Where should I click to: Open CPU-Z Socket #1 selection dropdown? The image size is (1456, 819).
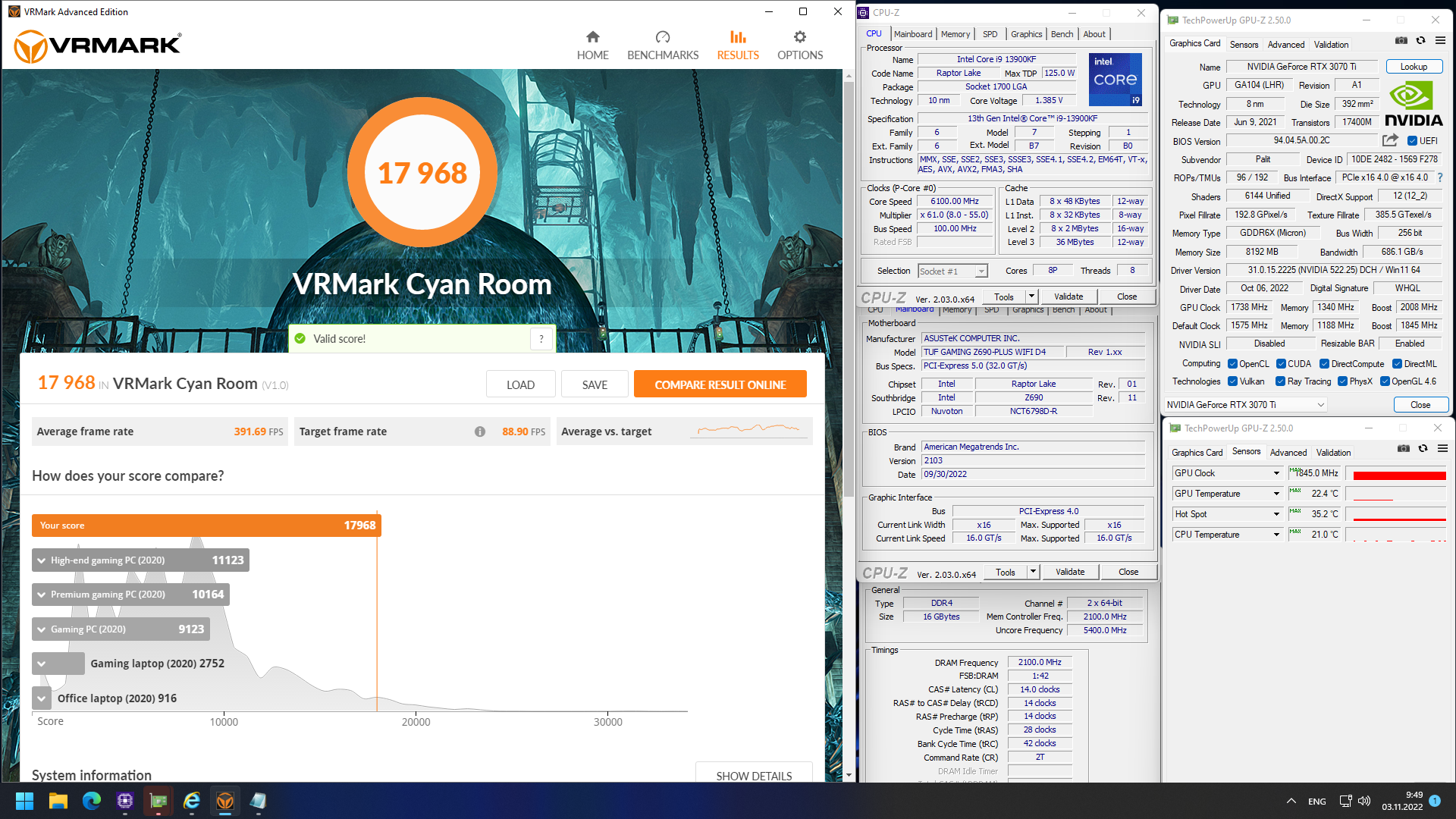pyautogui.click(x=952, y=271)
